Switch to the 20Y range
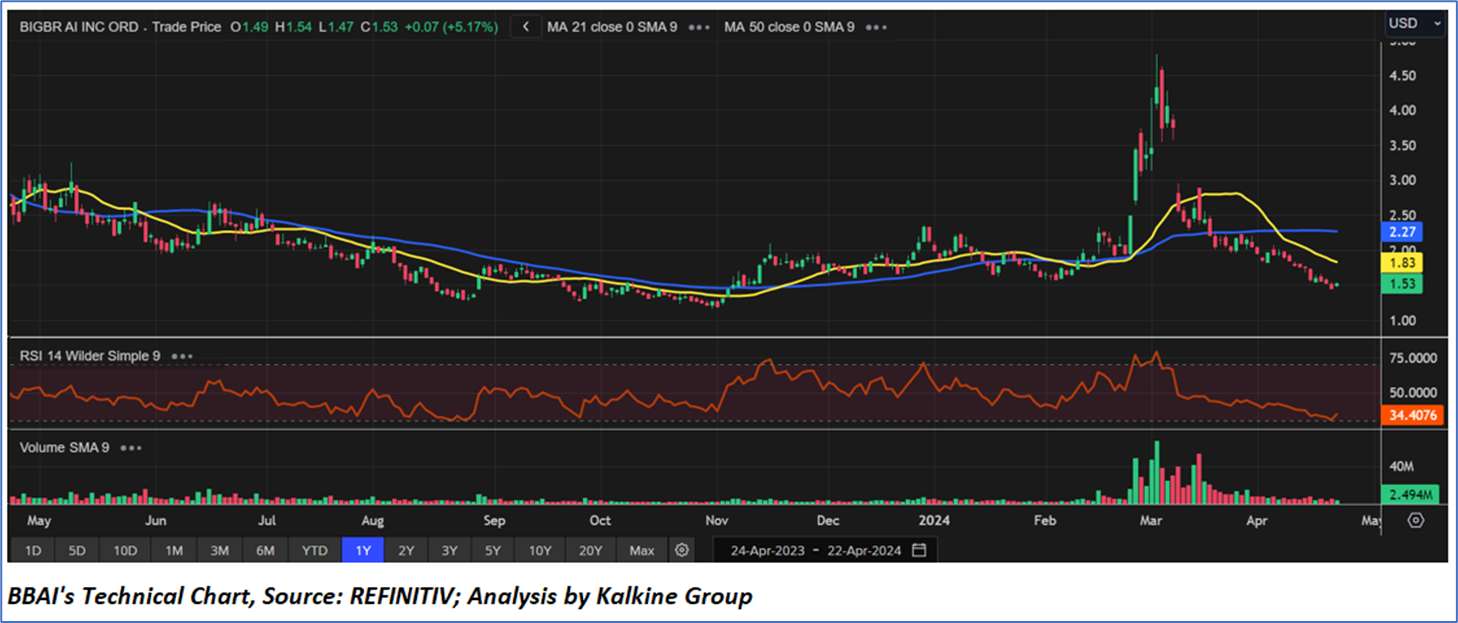 [x=590, y=550]
